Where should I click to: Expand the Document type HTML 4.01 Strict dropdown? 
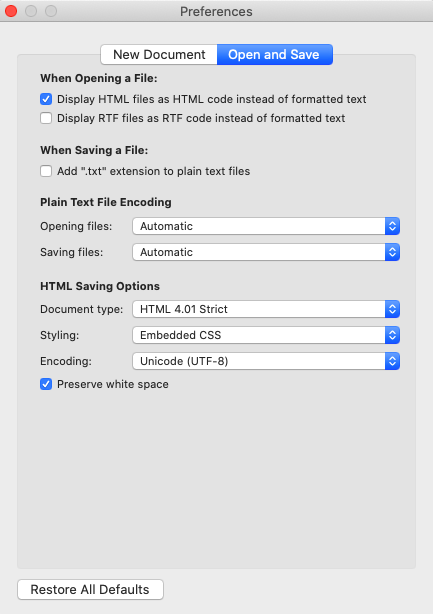click(266, 309)
